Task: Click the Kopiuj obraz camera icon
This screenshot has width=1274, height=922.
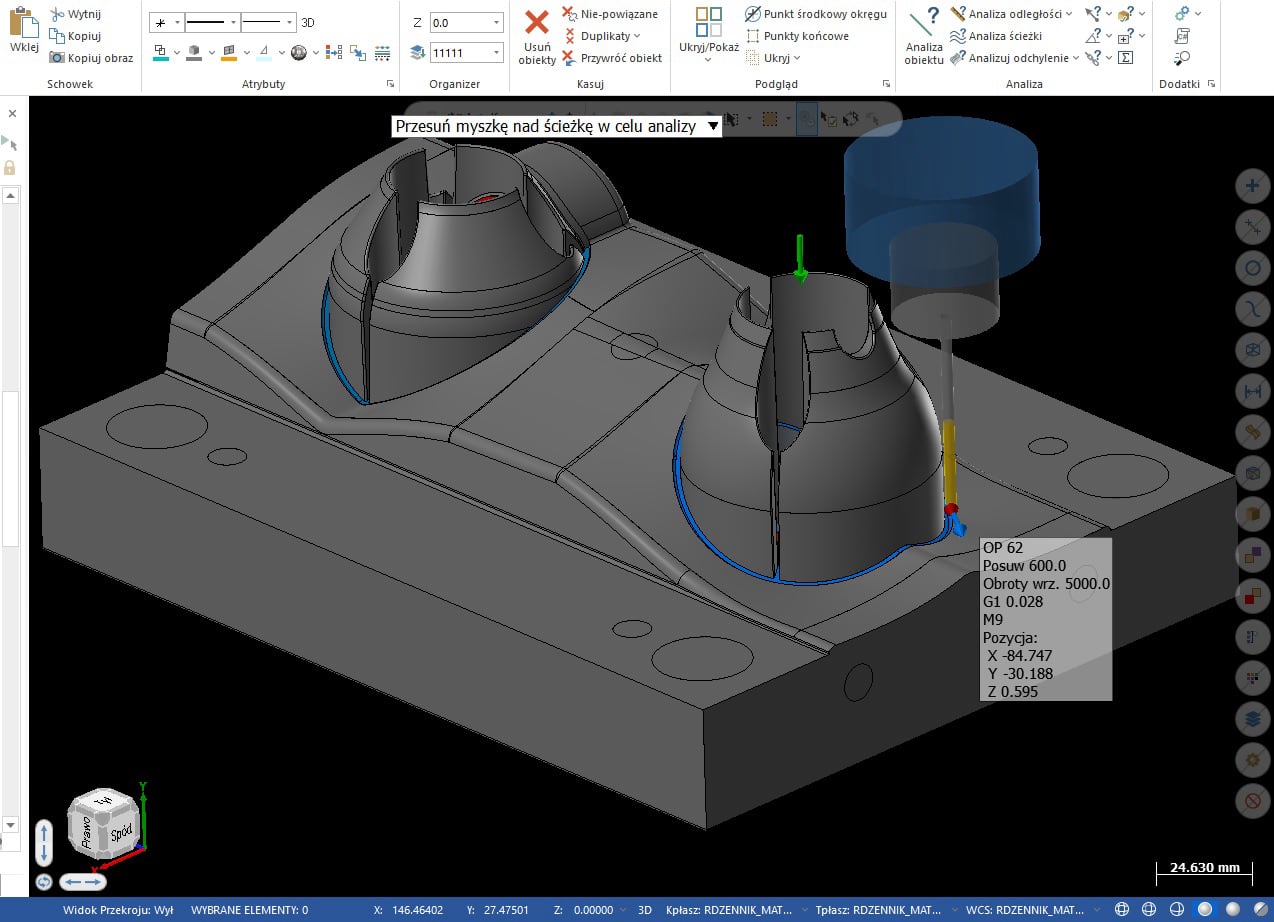Action: [x=58, y=58]
